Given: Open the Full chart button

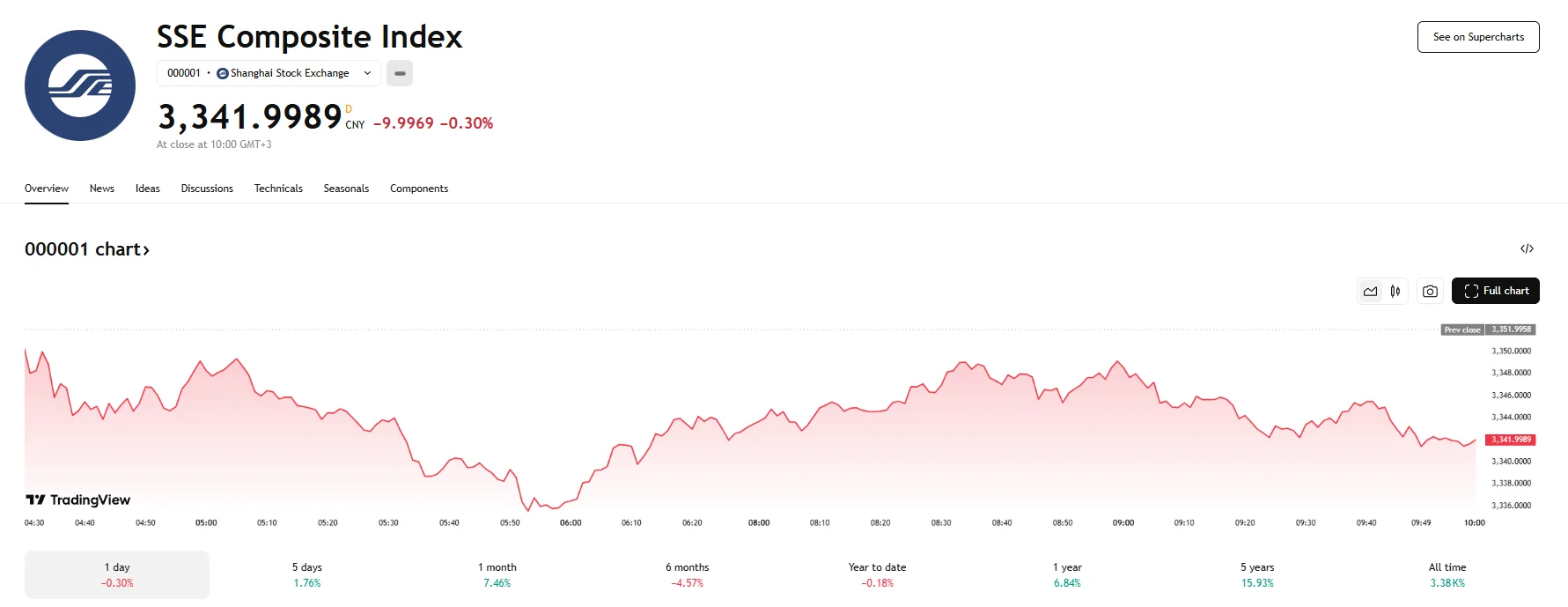Looking at the screenshot, I should pyautogui.click(x=1495, y=291).
